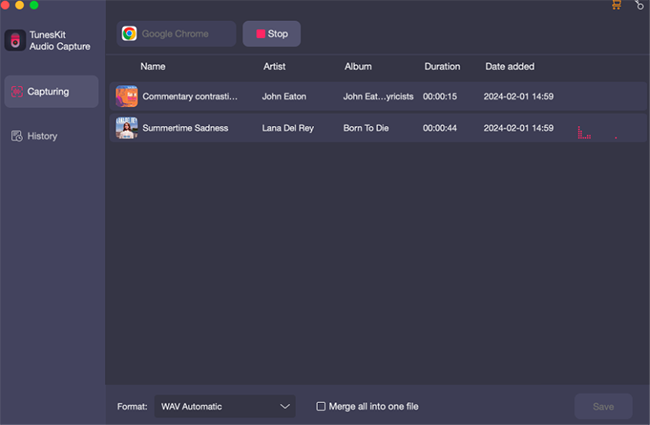Click the History sidebar icon
The height and width of the screenshot is (425, 650).
click(x=17, y=136)
